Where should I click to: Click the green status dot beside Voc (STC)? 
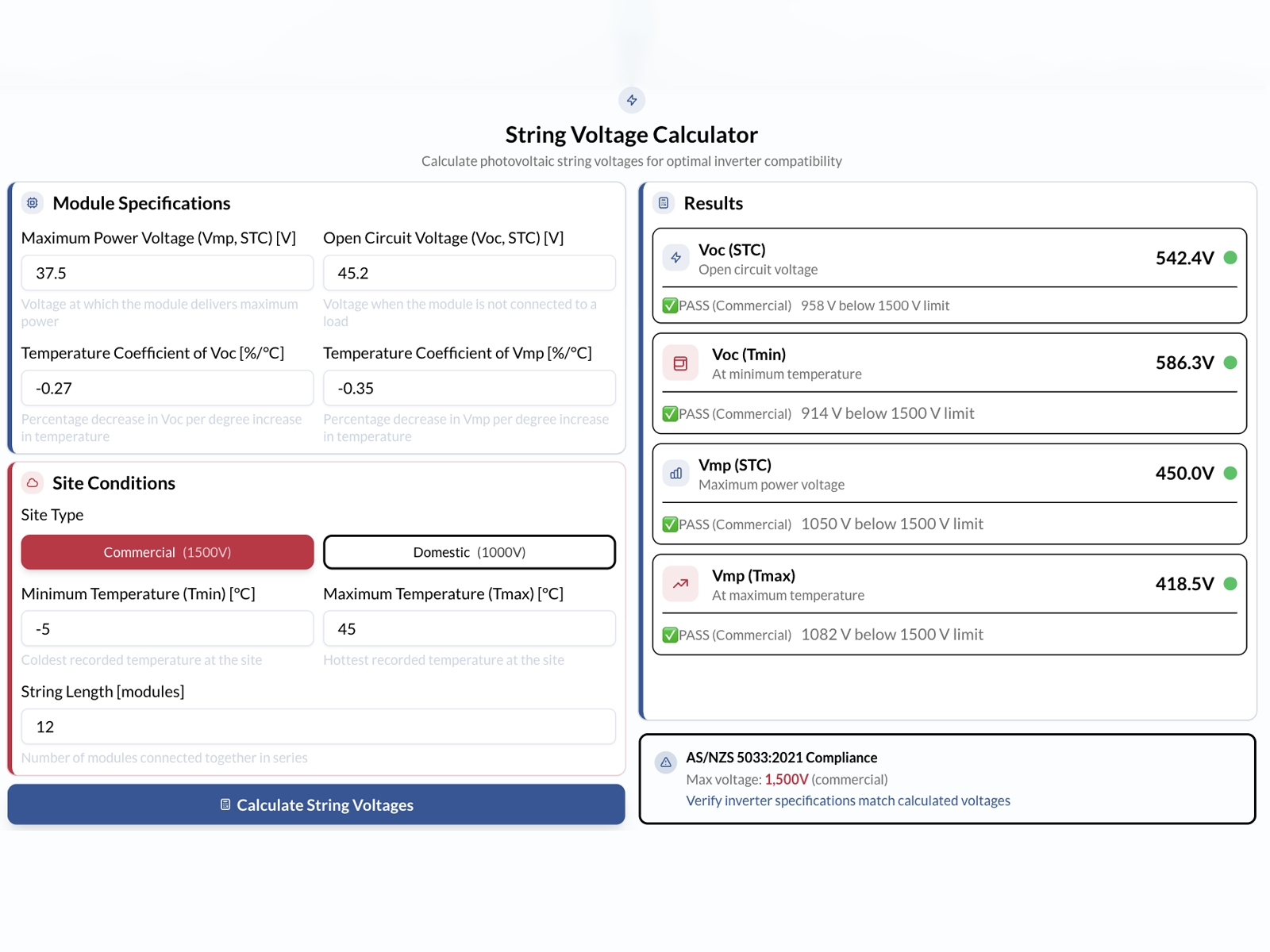pyautogui.click(x=1230, y=258)
